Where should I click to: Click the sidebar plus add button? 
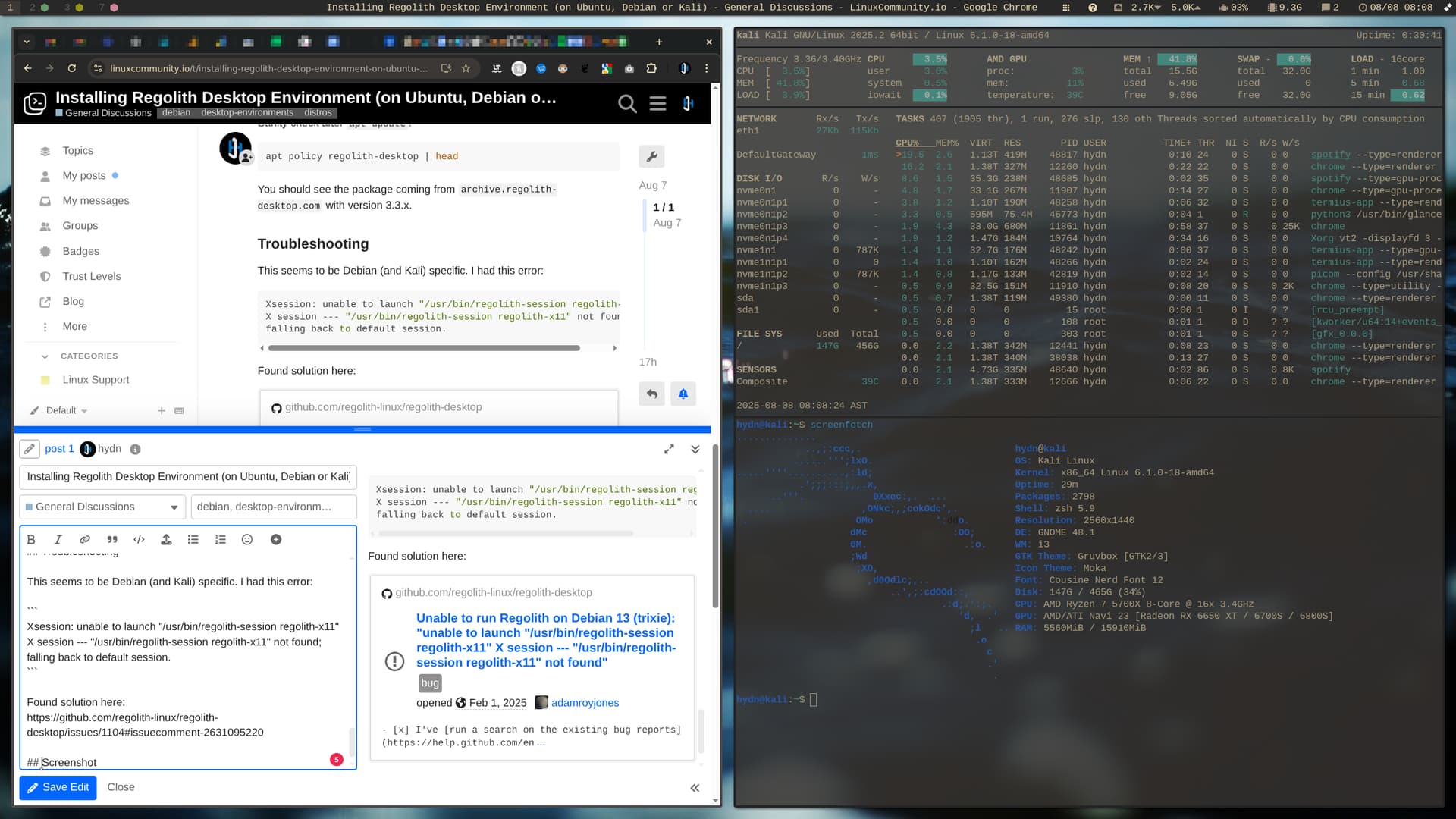click(x=162, y=410)
